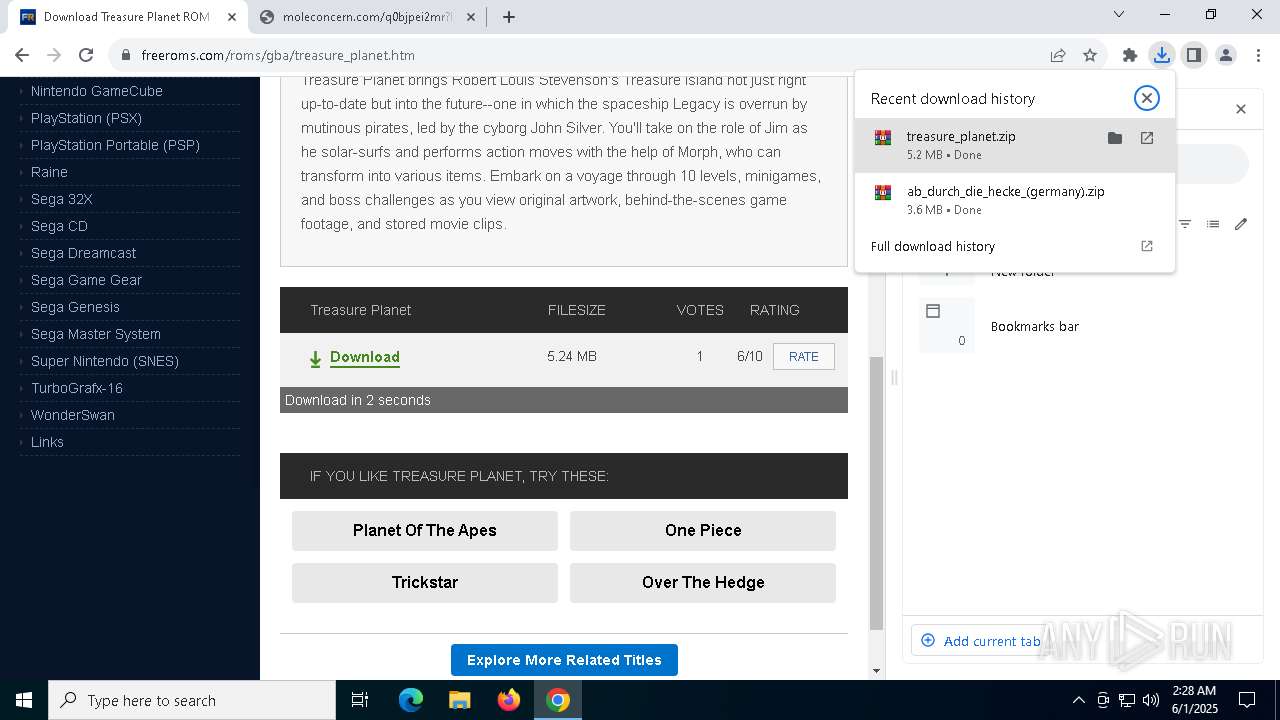
Task: Open a new browser tab
Action: (x=509, y=17)
